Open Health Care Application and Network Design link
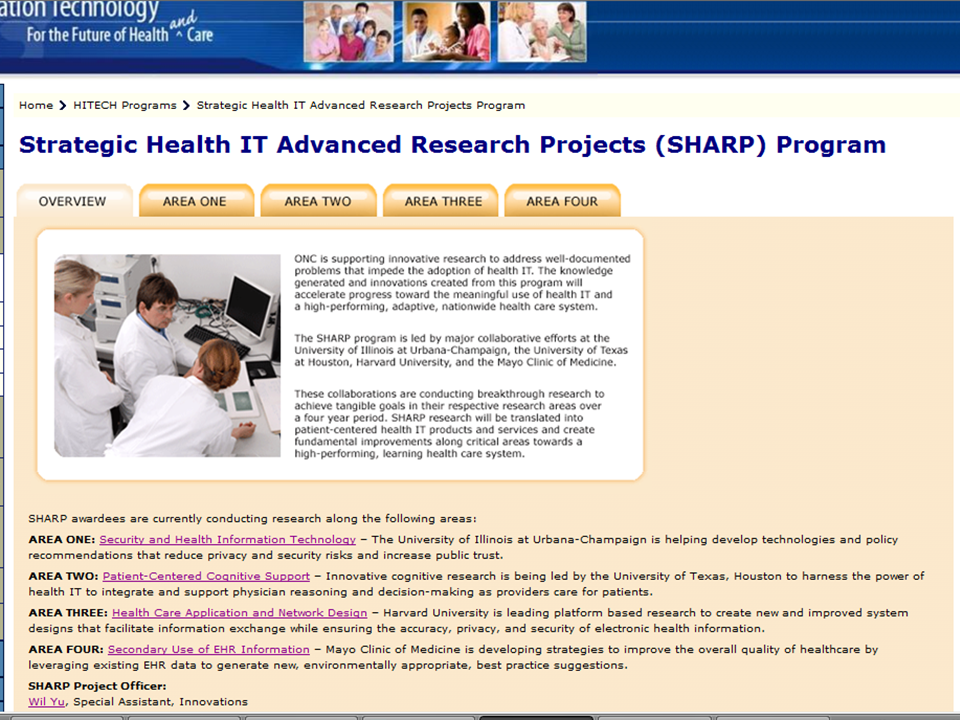The width and height of the screenshot is (960, 720). [239, 613]
